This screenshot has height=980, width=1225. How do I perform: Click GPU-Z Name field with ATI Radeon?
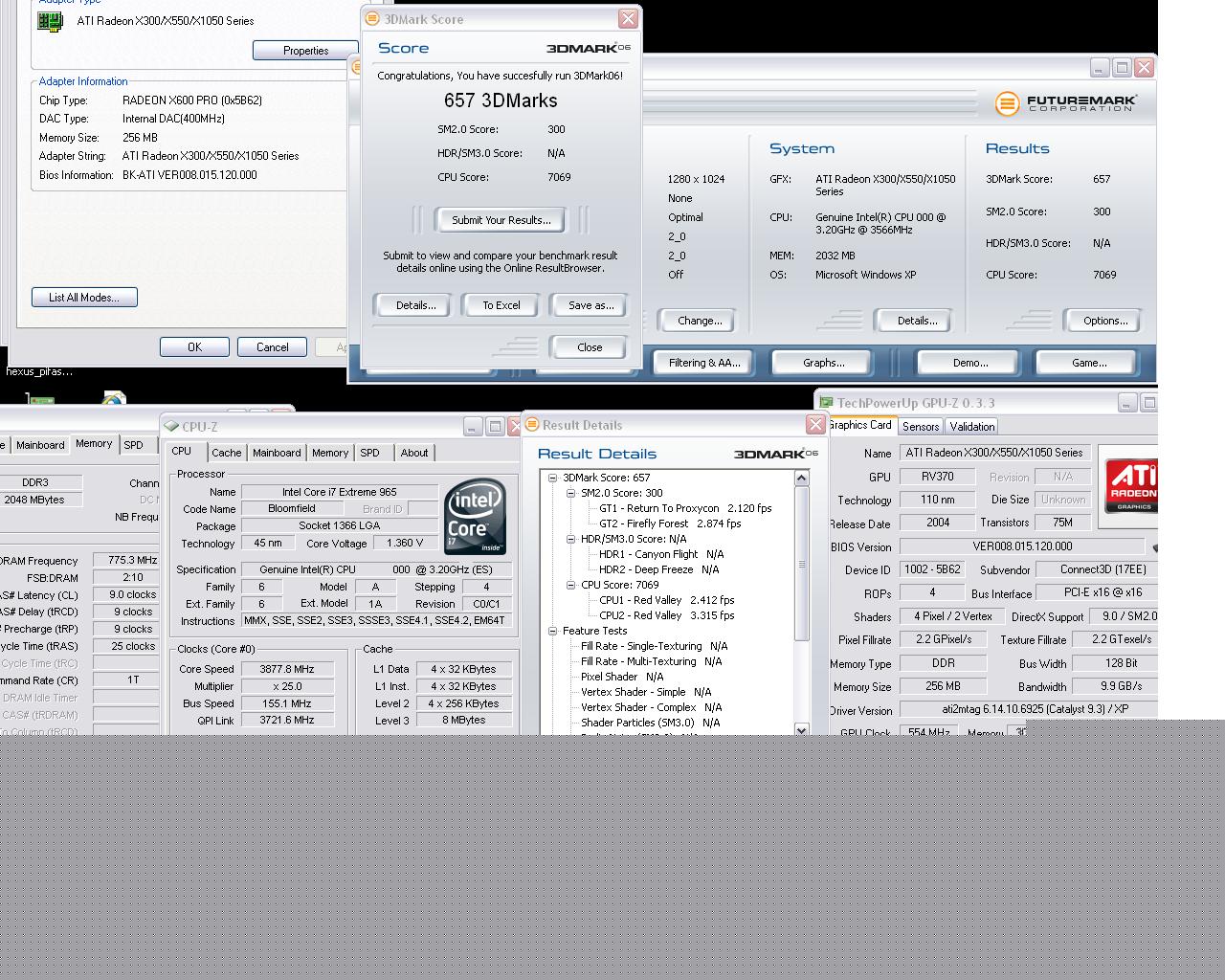(994, 453)
